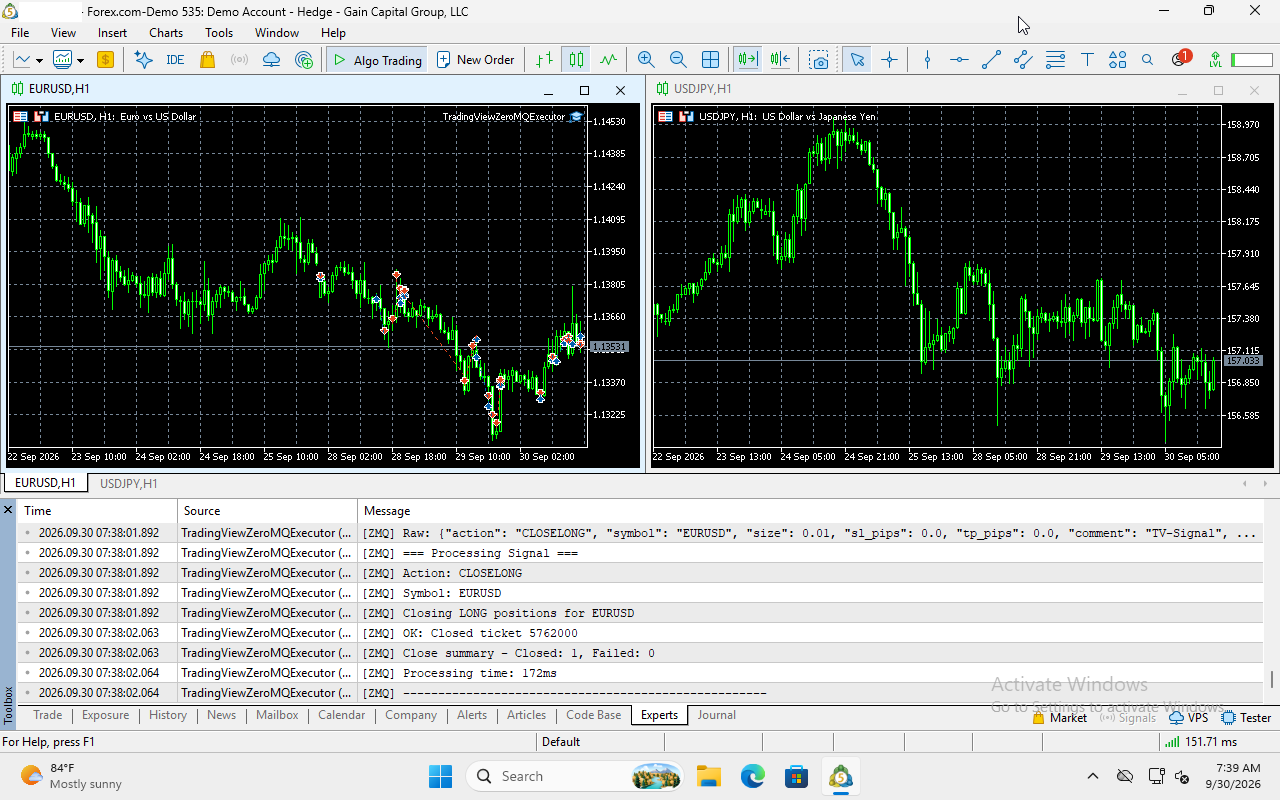The image size is (1280, 800).
Task: Switch chart to candlestick mode
Action: tap(576, 60)
